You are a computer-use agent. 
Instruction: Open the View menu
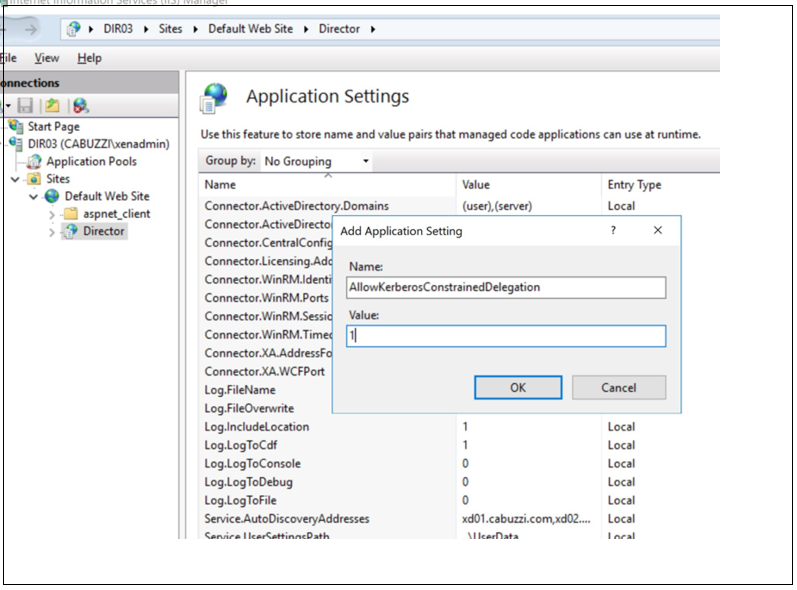47,58
